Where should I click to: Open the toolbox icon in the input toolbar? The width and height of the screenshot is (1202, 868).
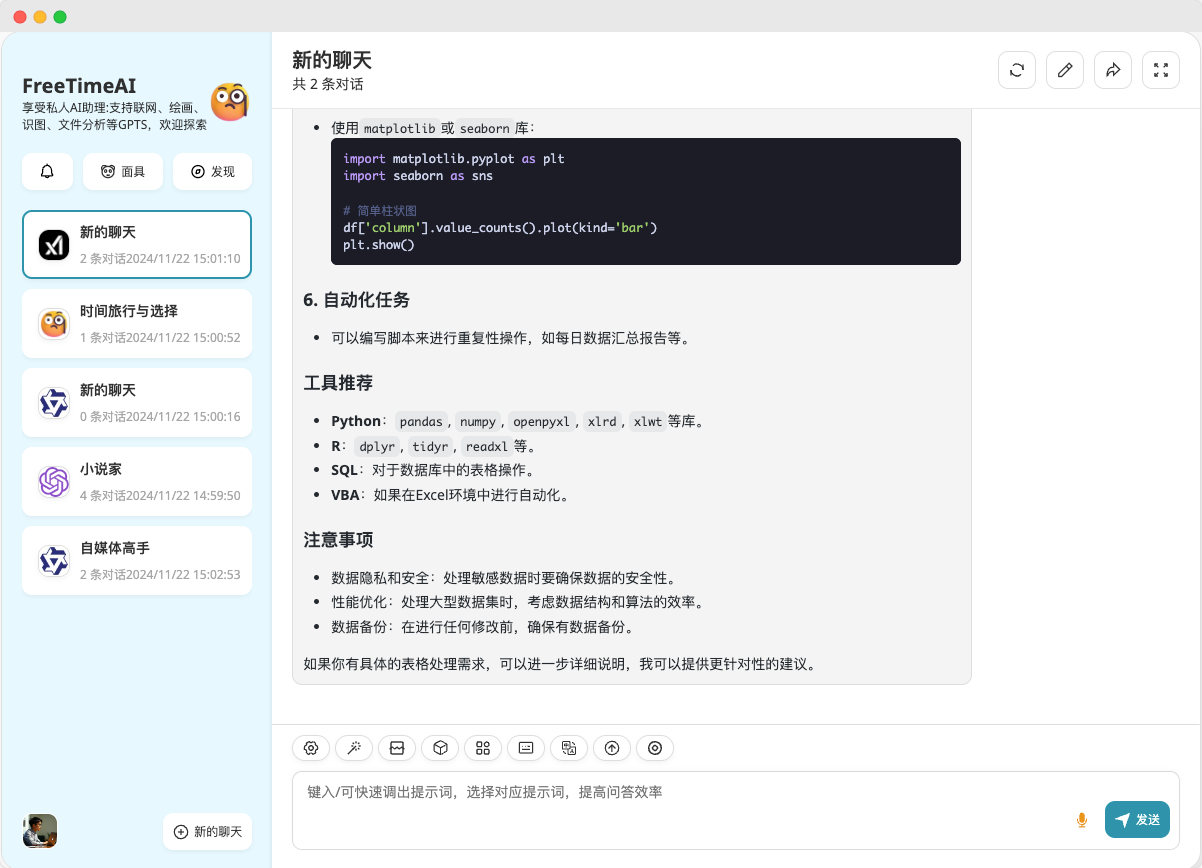(396, 748)
